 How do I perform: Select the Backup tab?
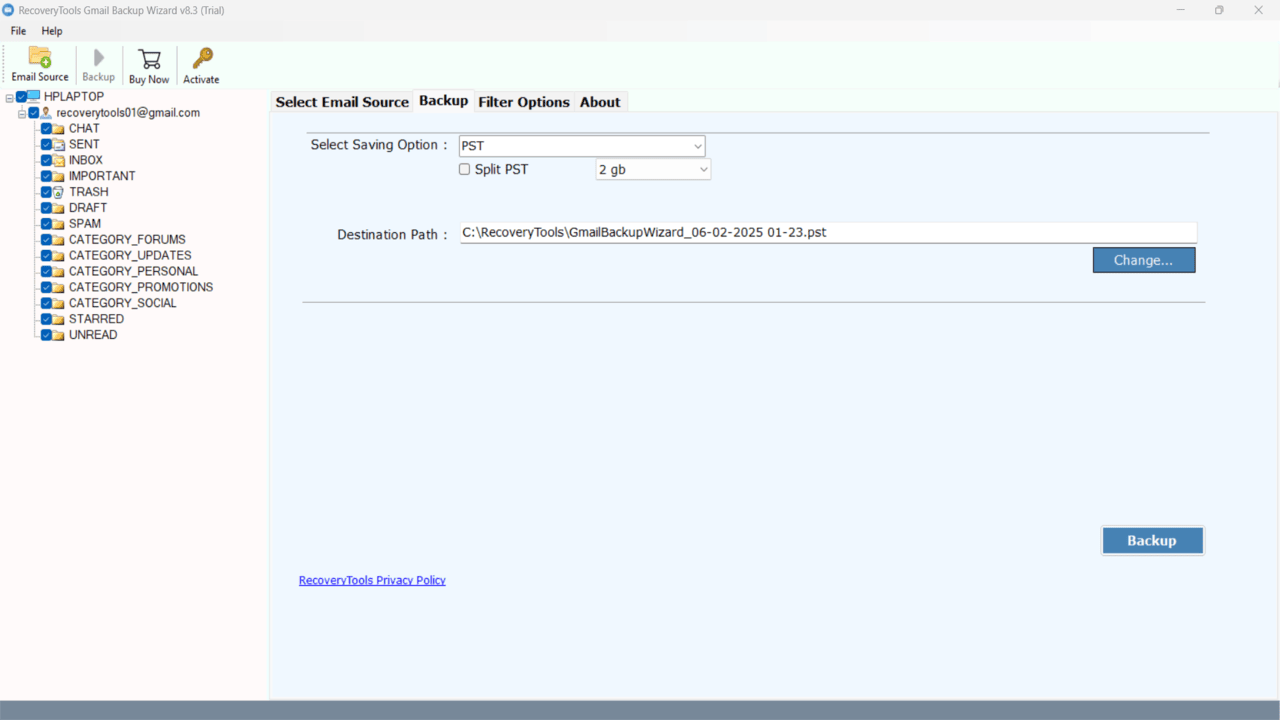[444, 100]
